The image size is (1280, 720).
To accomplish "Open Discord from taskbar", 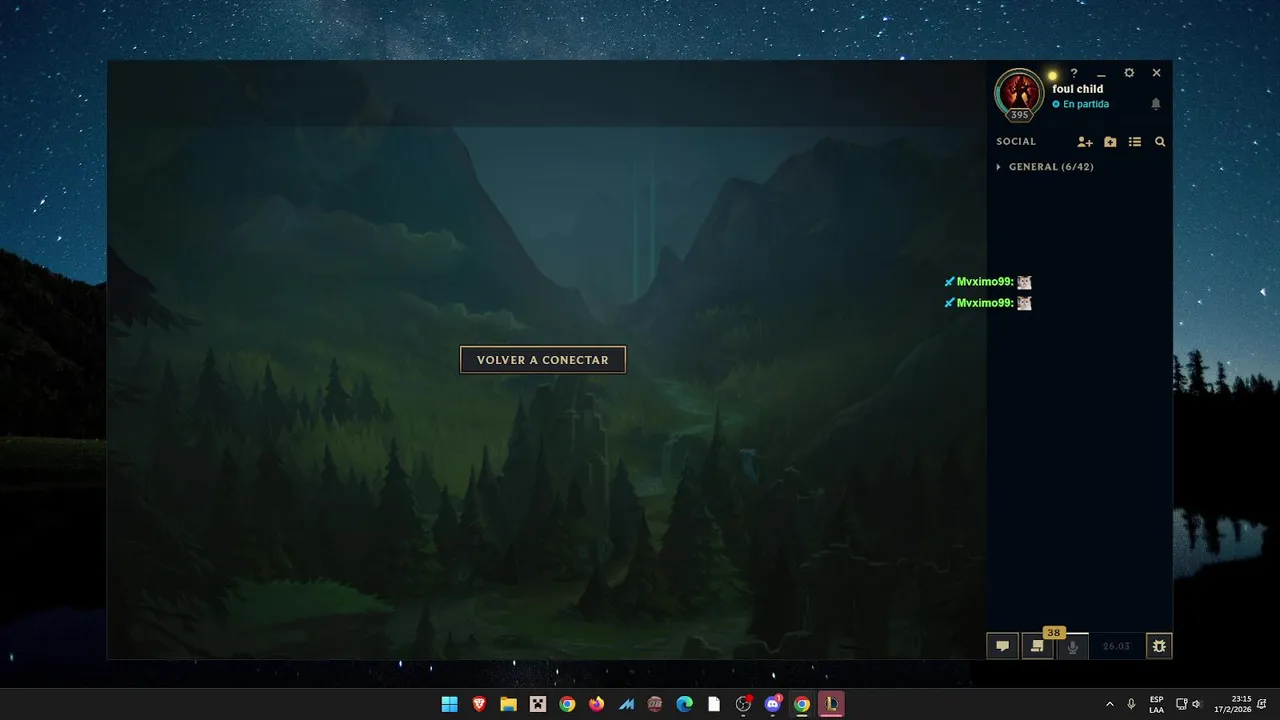I will (x=773, y=704).
